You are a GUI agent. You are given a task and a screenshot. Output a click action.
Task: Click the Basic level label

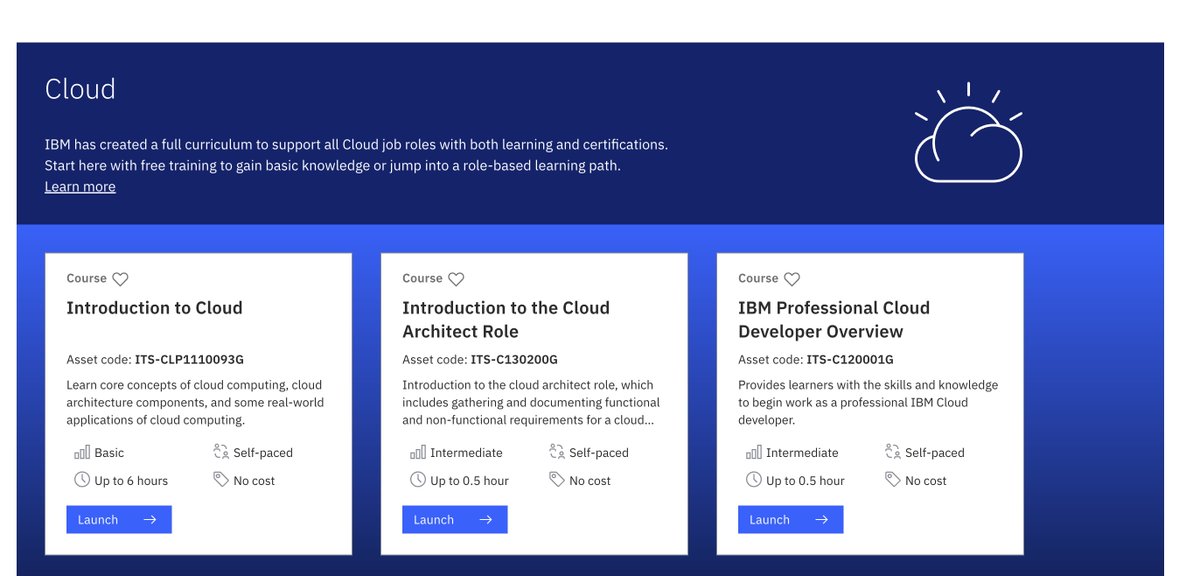110,453
